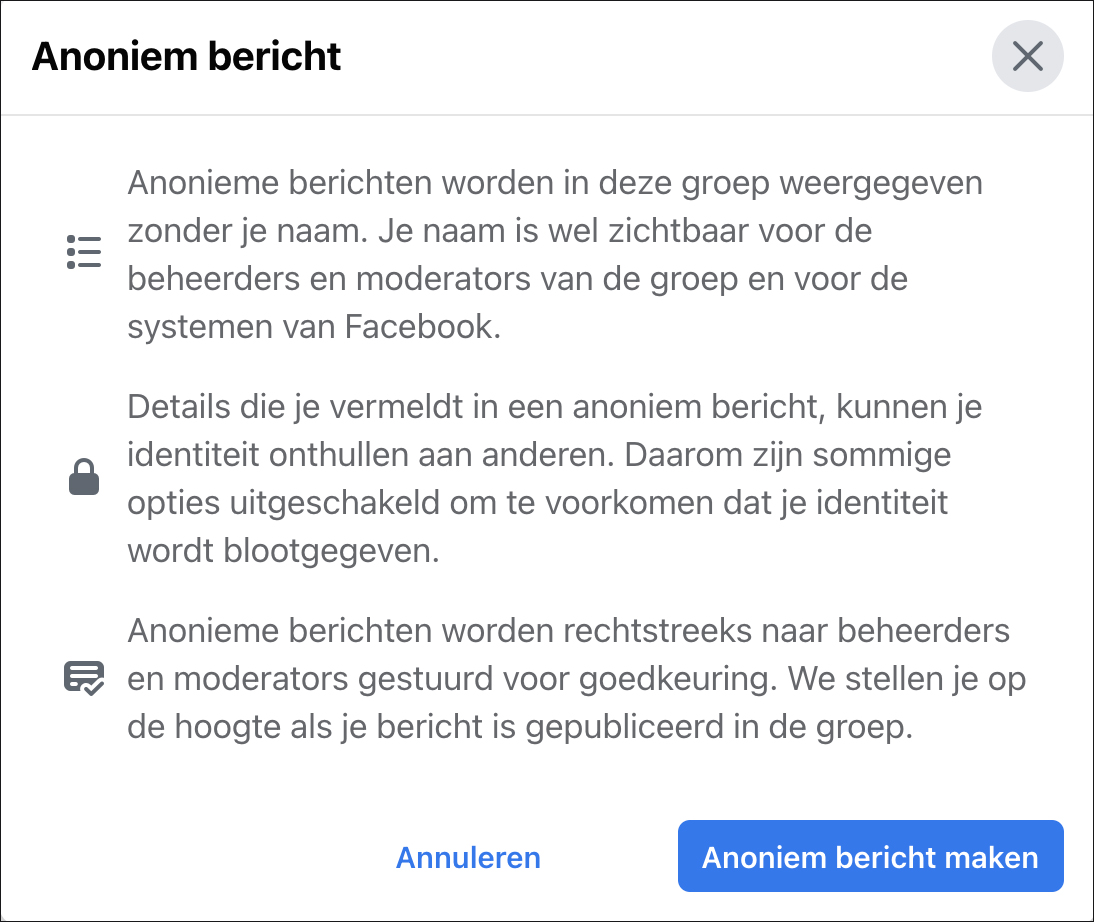
Task: Click the word Facebook in first paragraph
Action: click(423, 327)
